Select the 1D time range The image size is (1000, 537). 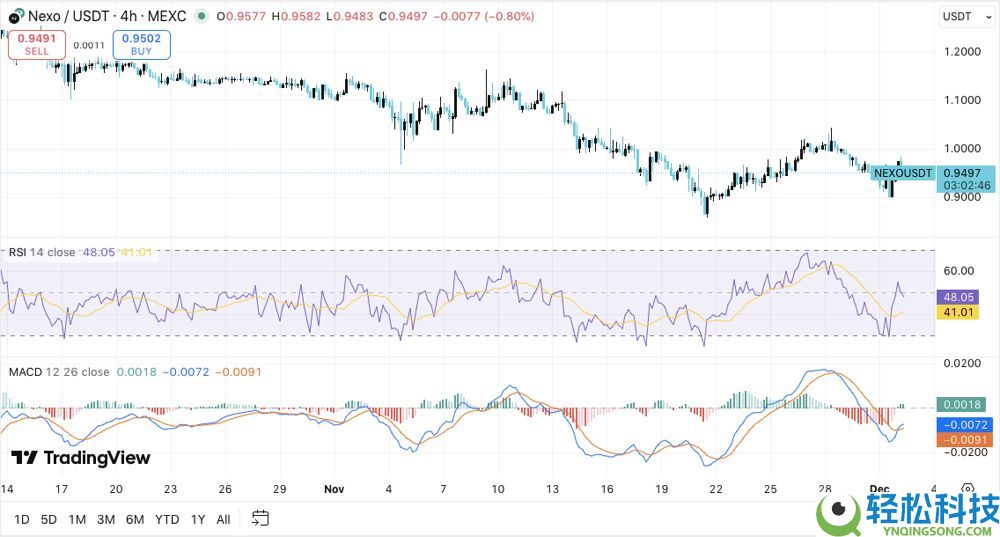20,519
